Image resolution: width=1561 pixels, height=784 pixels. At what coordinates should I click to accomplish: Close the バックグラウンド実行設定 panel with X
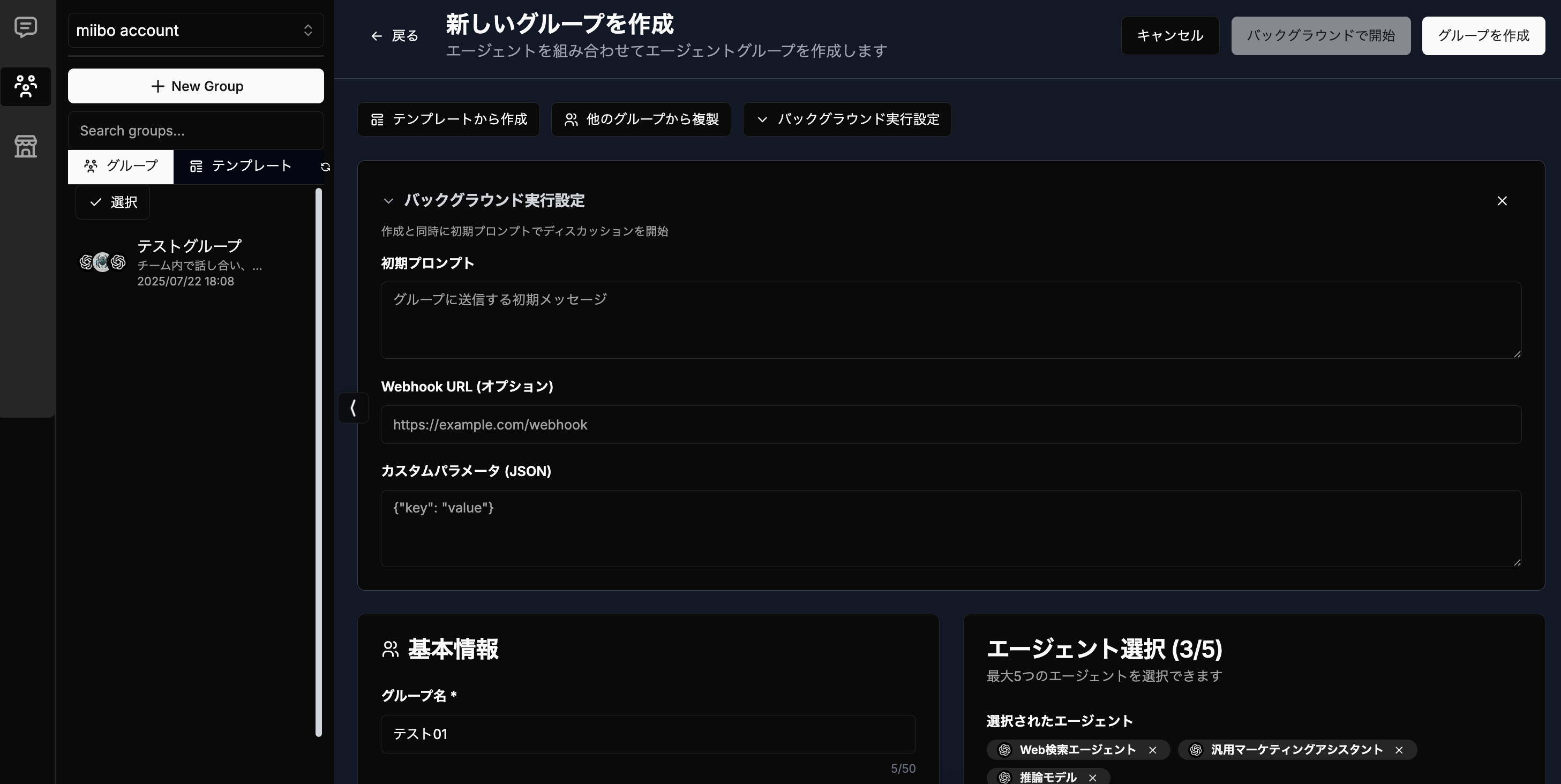pos(1502,200)
